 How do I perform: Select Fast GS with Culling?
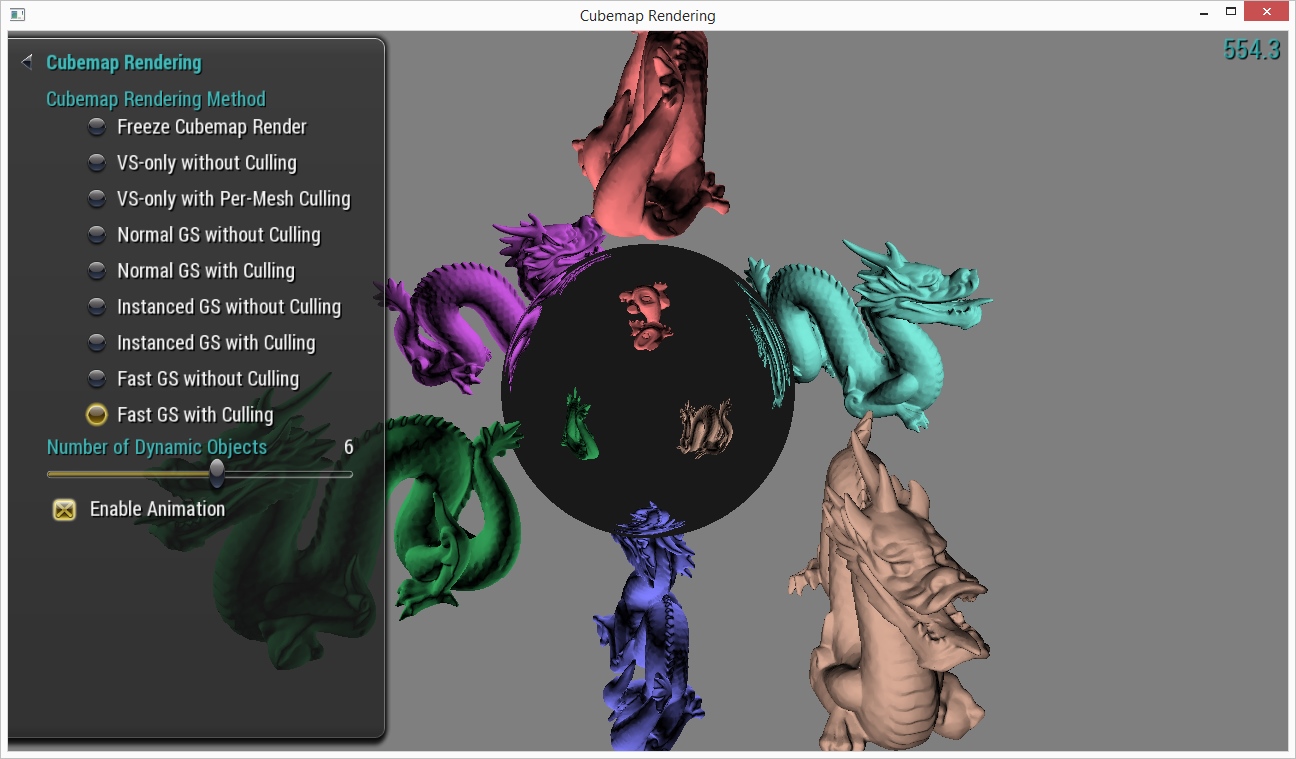click(x=97, y=415)
